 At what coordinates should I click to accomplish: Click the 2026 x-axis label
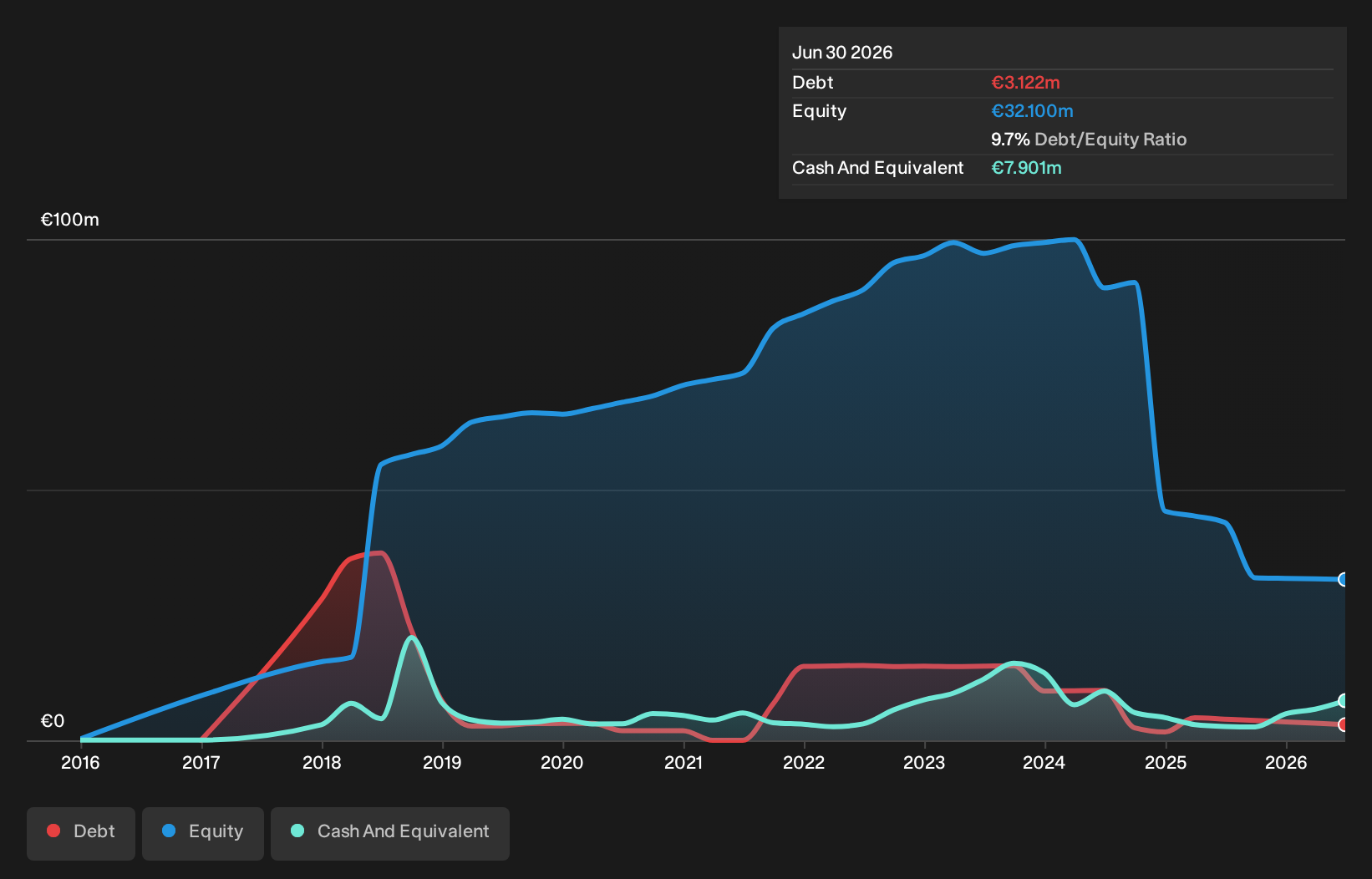click(x=1286, y=762)
